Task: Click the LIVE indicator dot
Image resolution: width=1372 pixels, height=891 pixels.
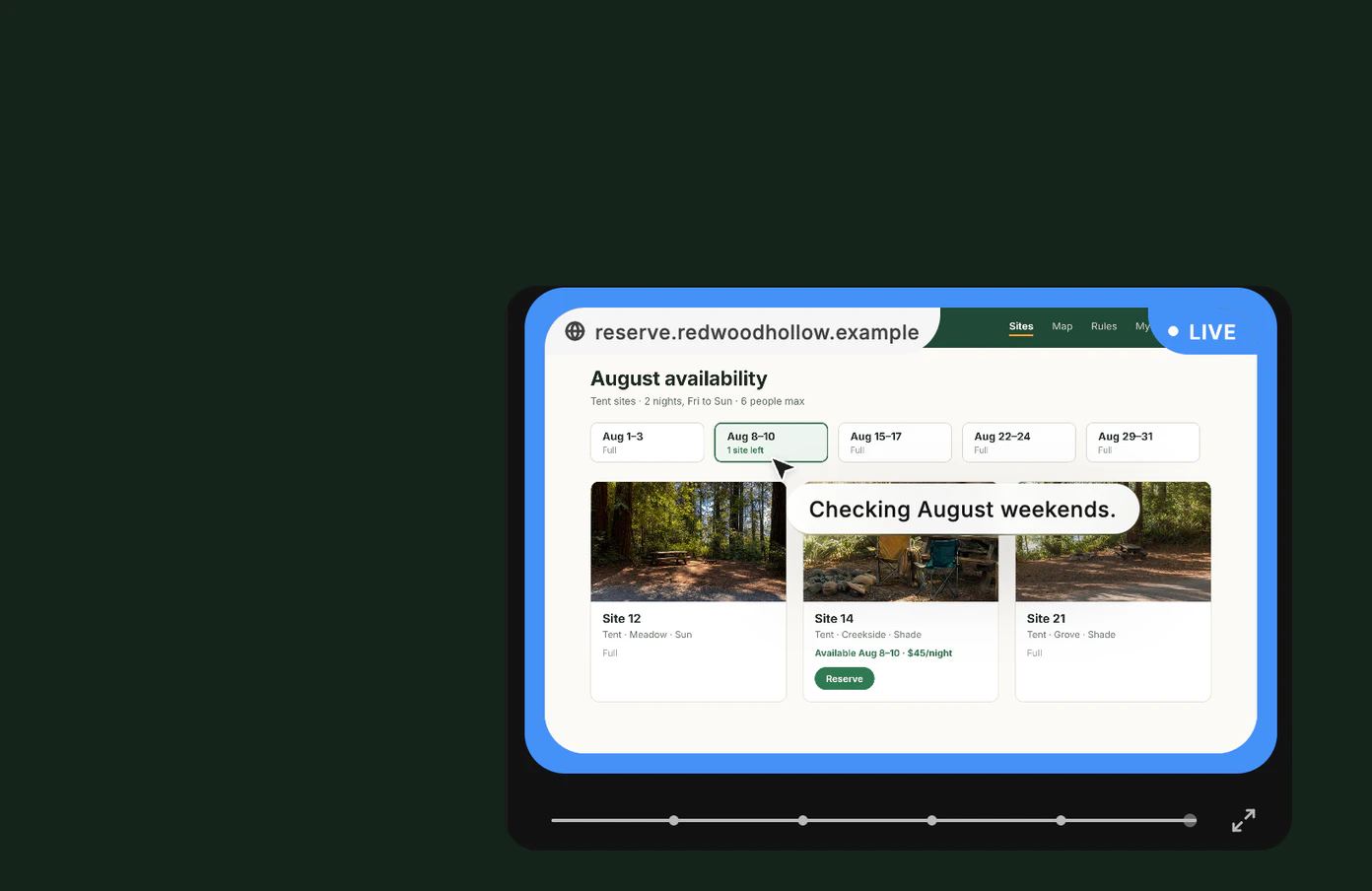Action: [1173, 331]
